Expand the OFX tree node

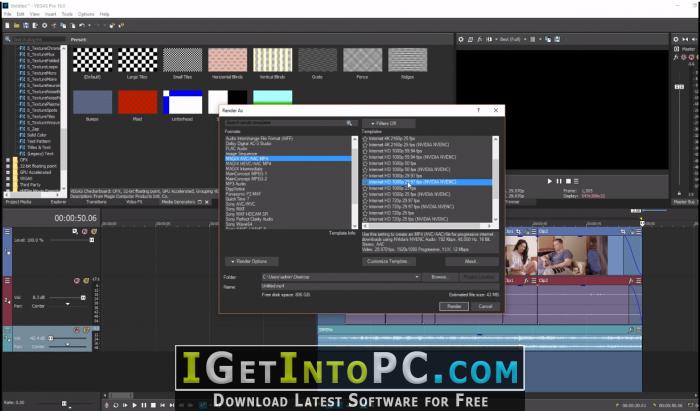8,160
